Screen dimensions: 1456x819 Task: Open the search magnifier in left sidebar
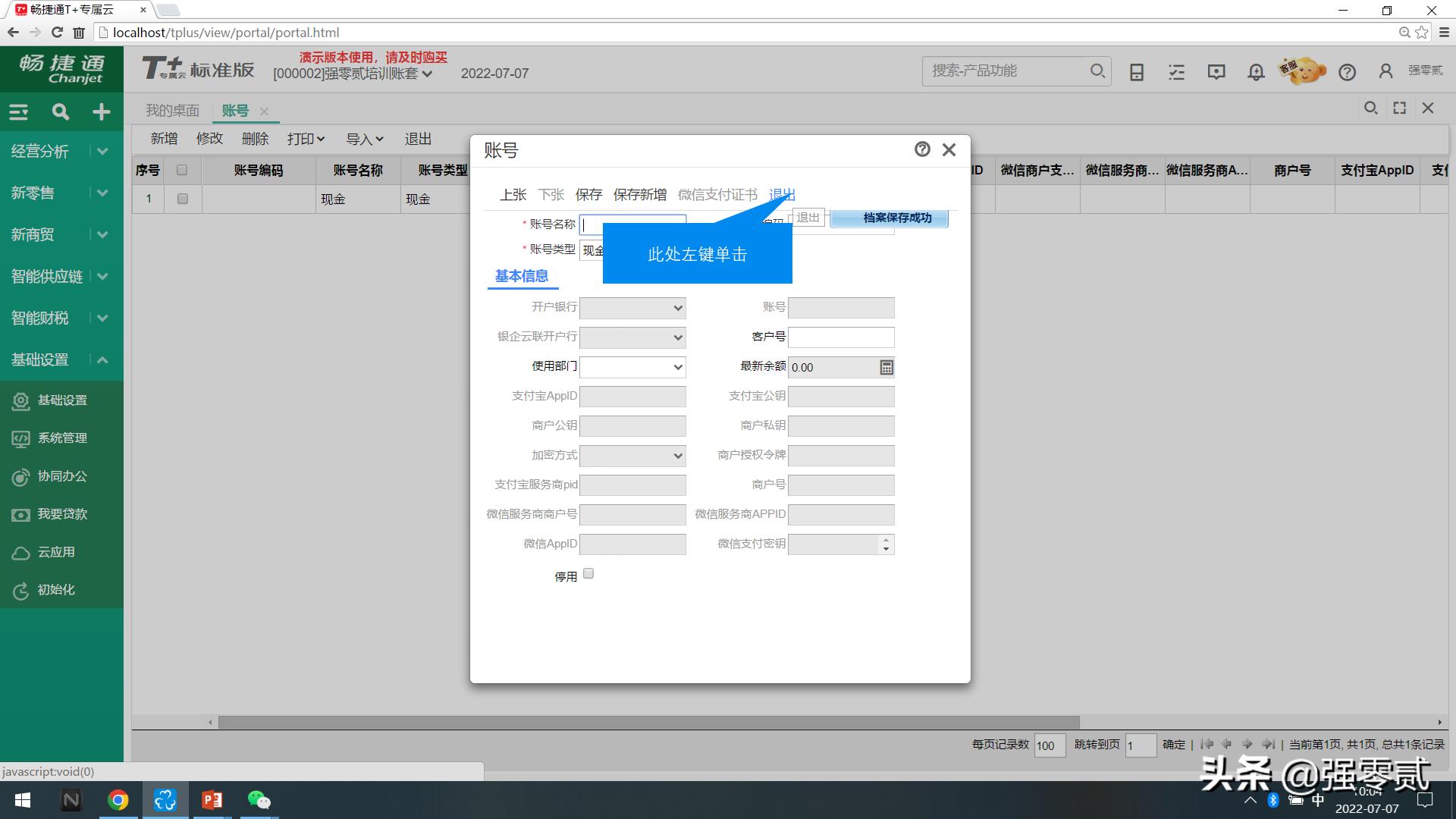pos(60,111)
